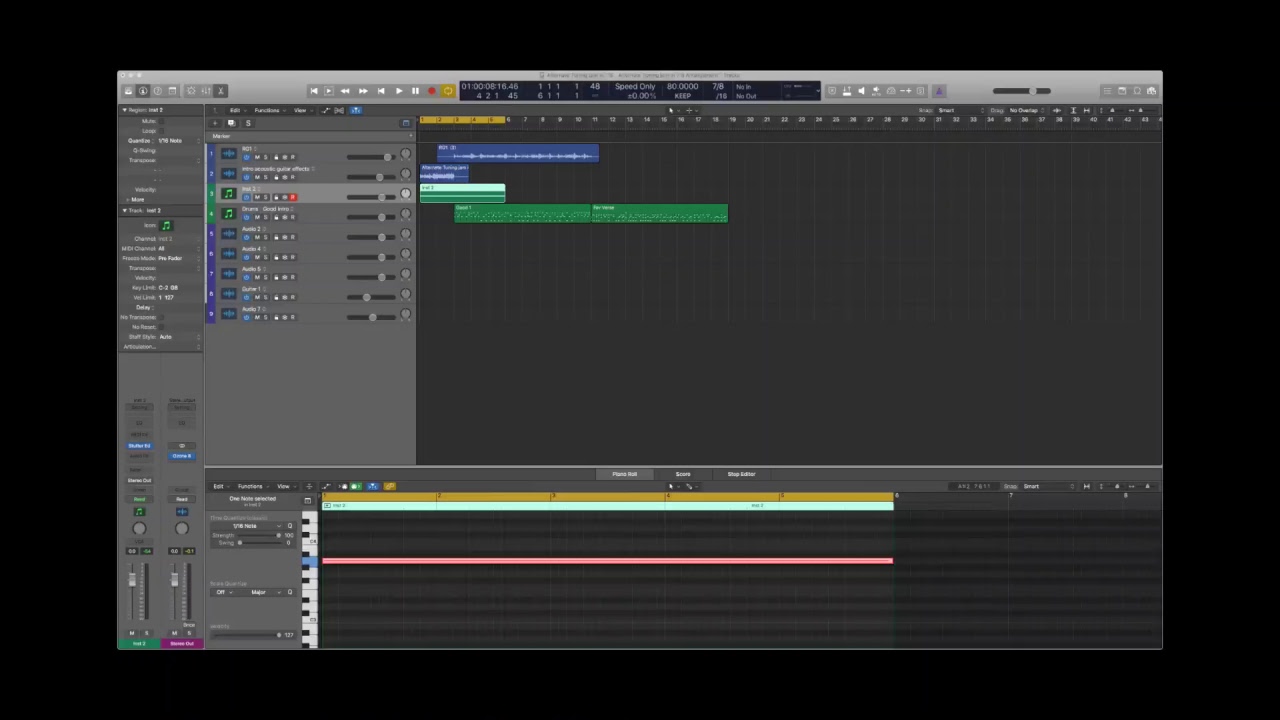This screenshot has width=1280, height=720.
Task: Solo the Drums Good Intro track
Action: tap(266, 217)
